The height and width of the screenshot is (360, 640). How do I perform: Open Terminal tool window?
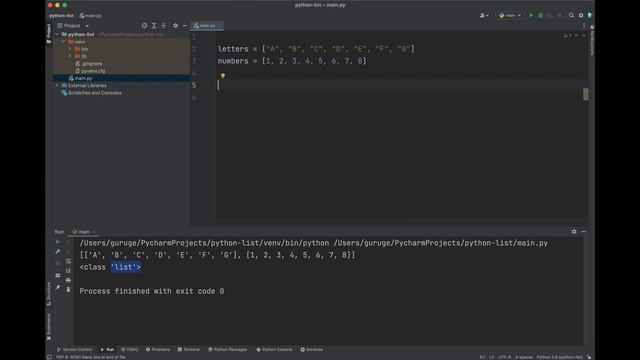tap(189, 350)
